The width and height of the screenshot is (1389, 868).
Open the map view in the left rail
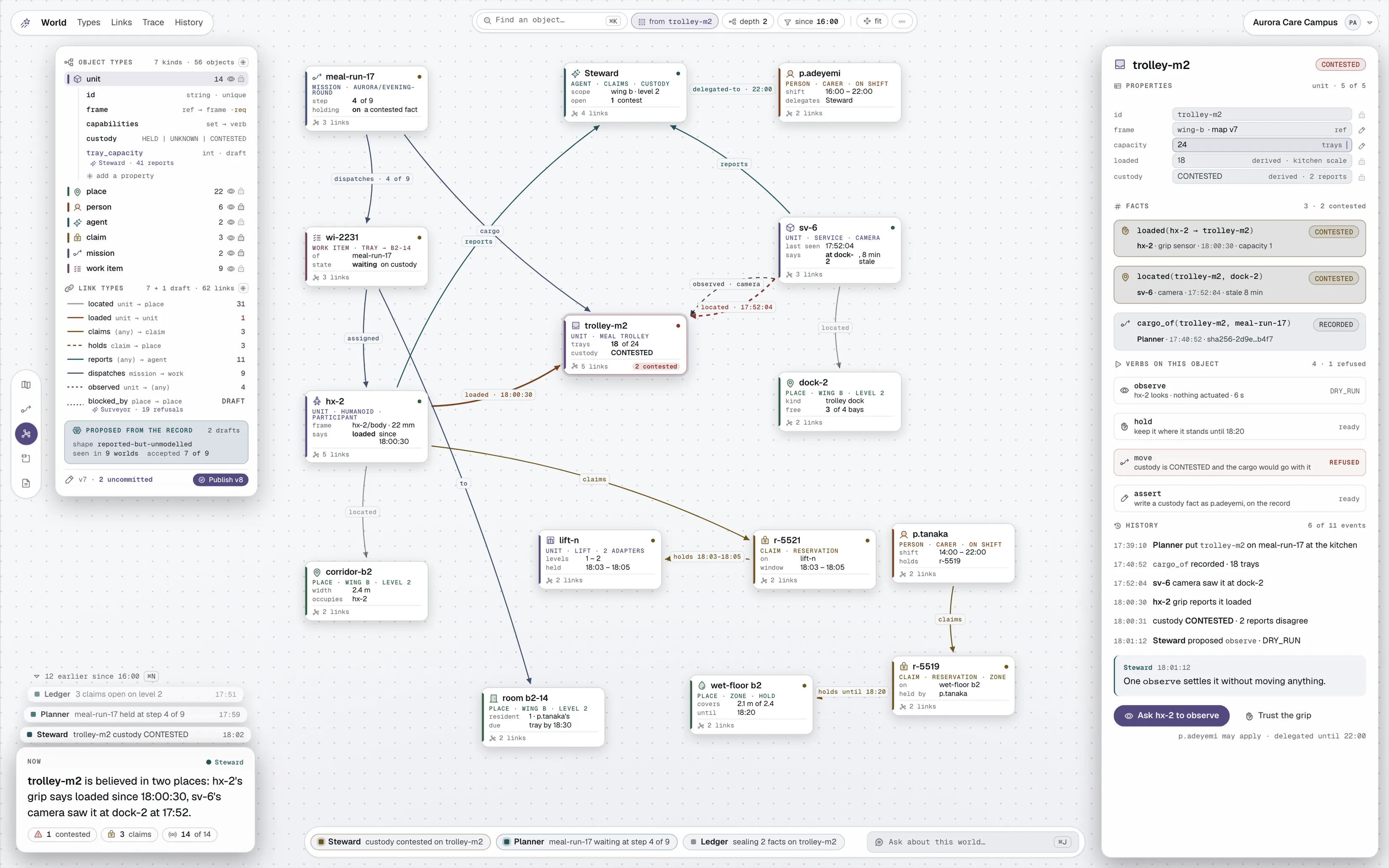(x=26, y=385)
